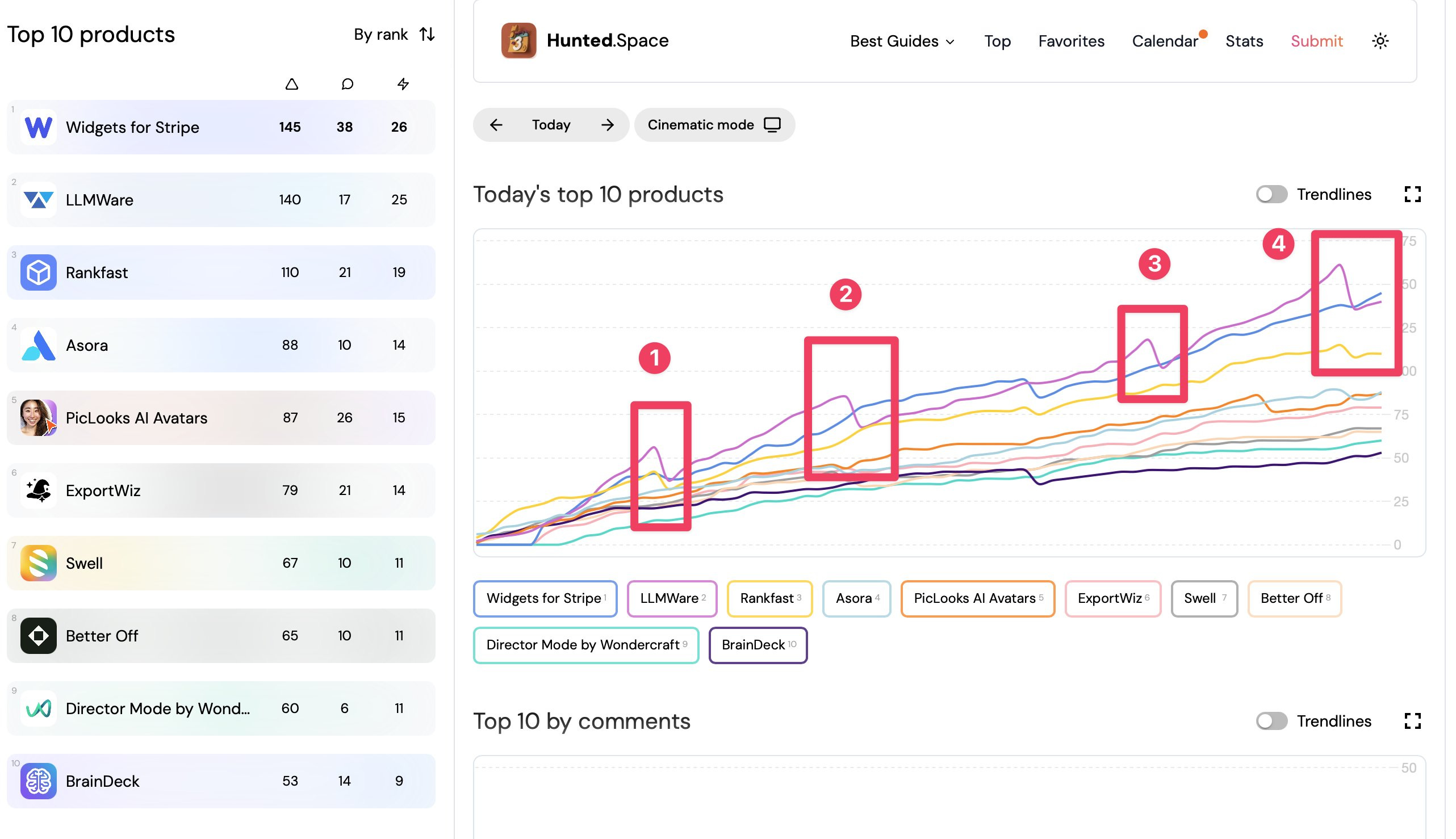Image resolution: width=1456 pixels, height=839 pixels.
Task: Click the comments bubble column icon
Action: click(347, 84)
